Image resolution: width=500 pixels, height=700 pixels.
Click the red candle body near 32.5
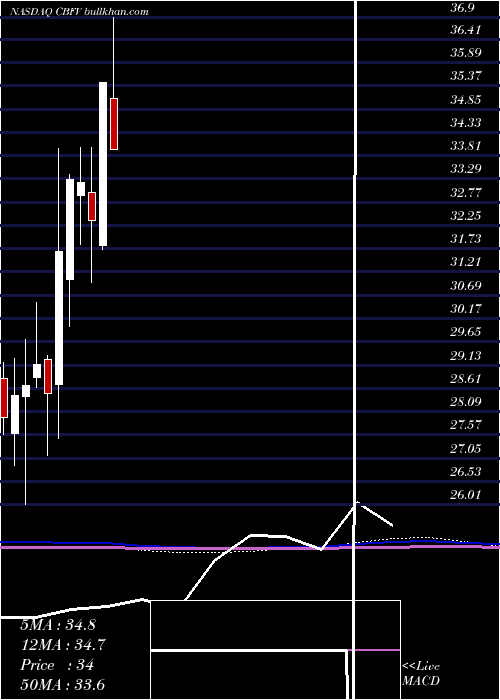click(92, 206)
